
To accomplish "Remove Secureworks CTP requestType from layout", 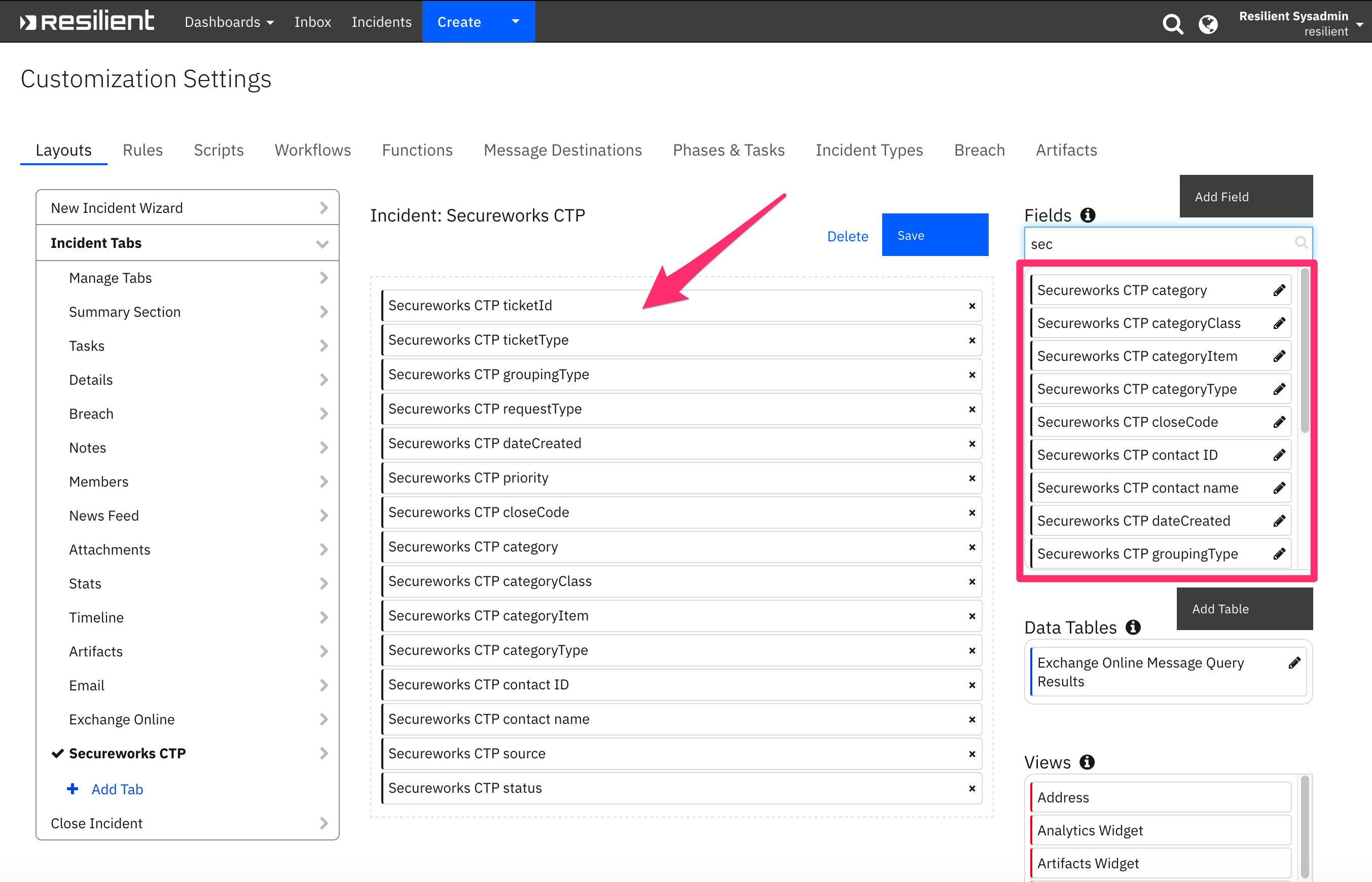I will [x=972, y=410].
